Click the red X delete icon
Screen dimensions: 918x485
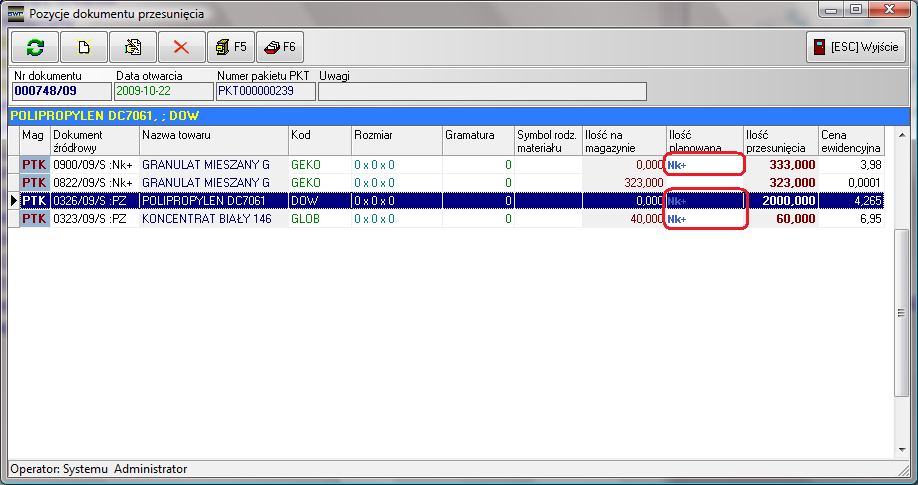click(181, 47)
